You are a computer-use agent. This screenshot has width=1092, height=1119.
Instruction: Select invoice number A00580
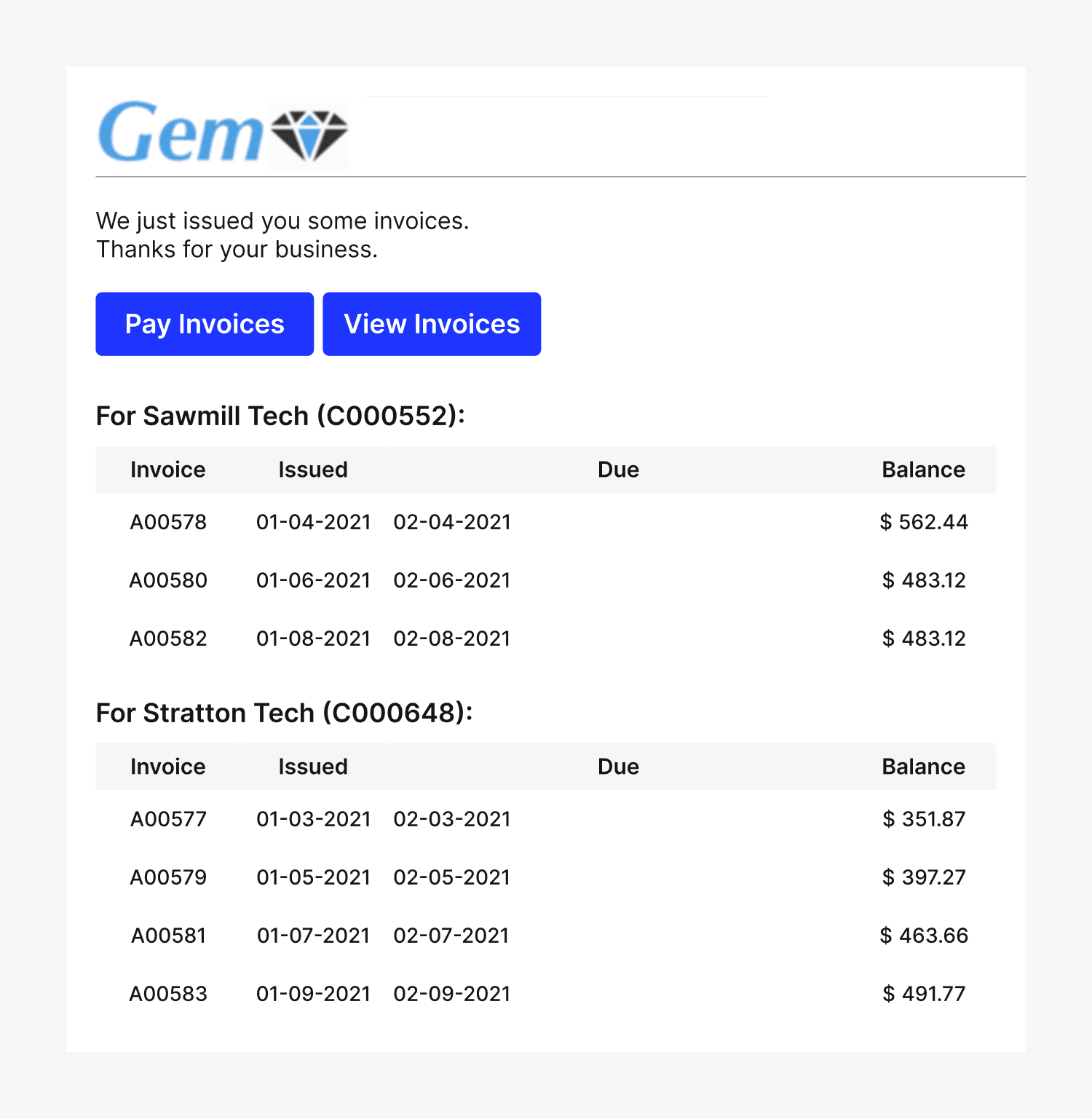168,580
